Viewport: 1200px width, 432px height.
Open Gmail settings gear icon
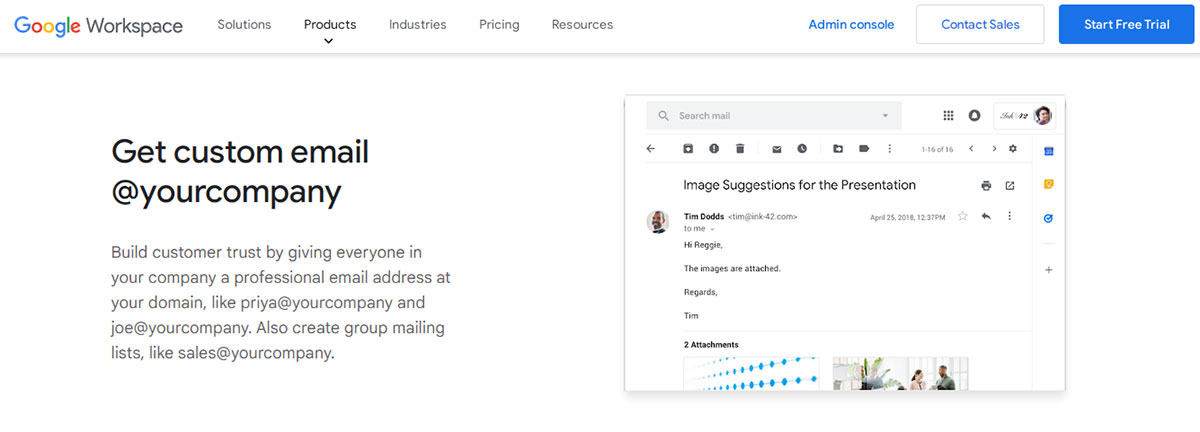pos(1013,149)
